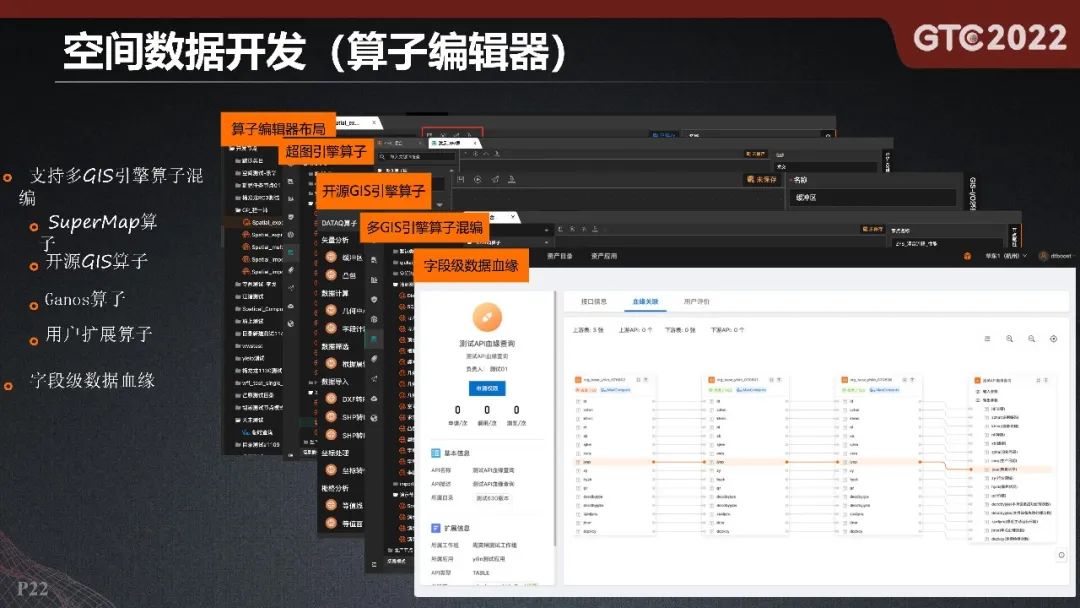Screen dimensions: 1080x608
Task: Expand the 数据导入 operator category
Action: click(x=335, y=381)
